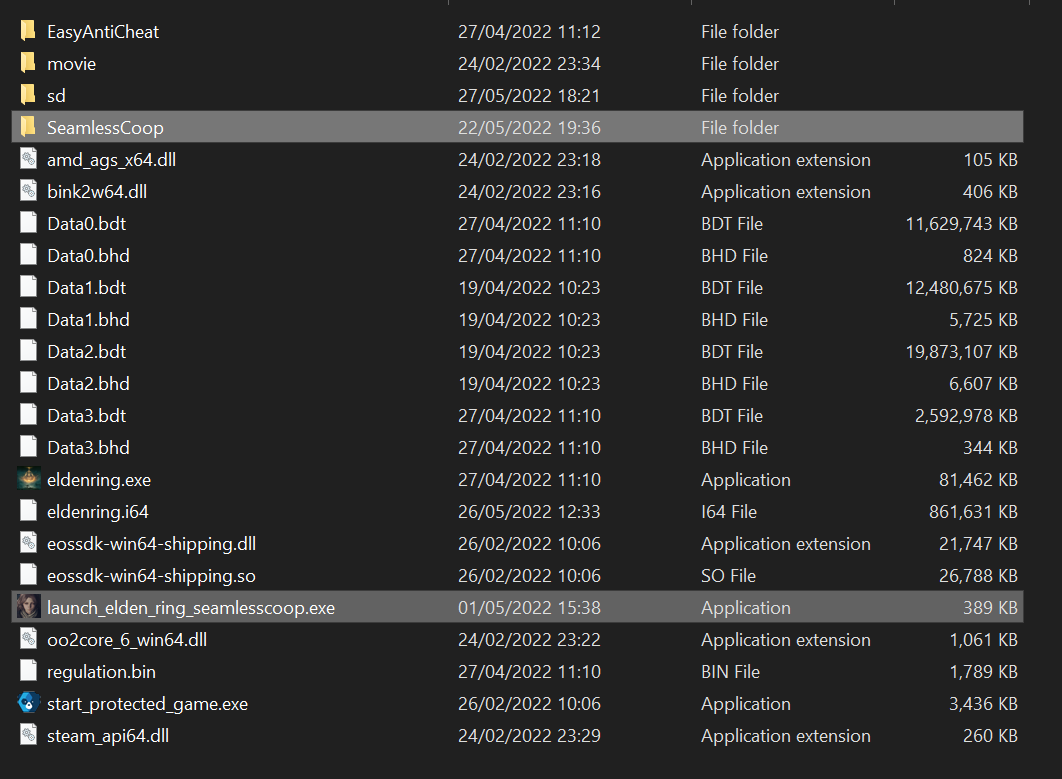1062x779 pixels.
Task: Select the oo2core_6_win64.dll file name
Action: tap(127, 640)
